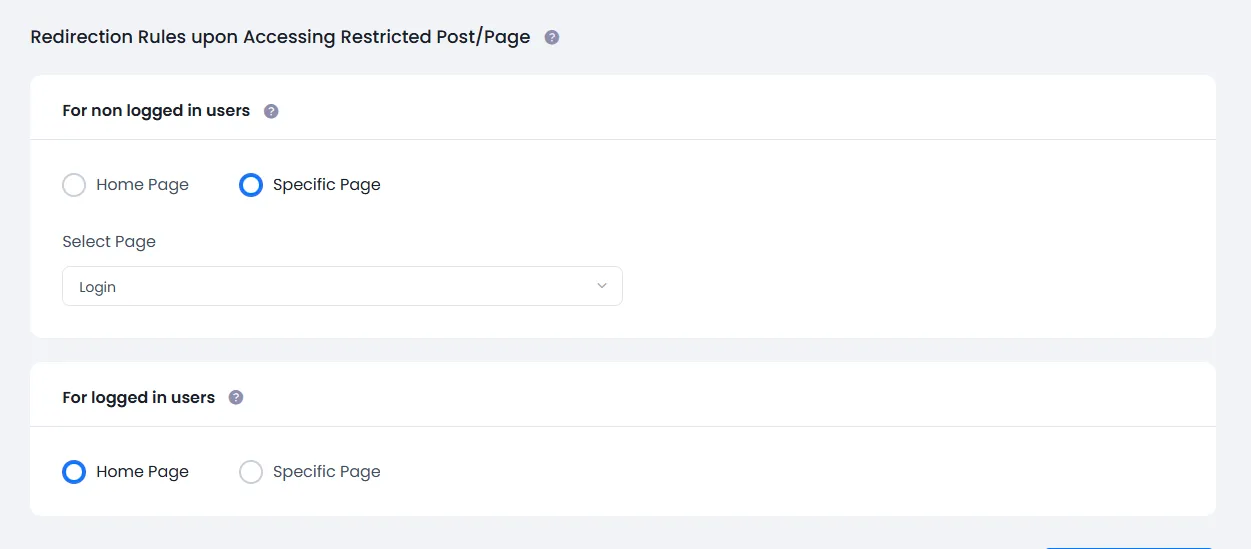Image resolution: width=1251 pixels, height=549 pixels.
Task: Select Home Page radio for logged in users
Action: (x=74, y=472)
